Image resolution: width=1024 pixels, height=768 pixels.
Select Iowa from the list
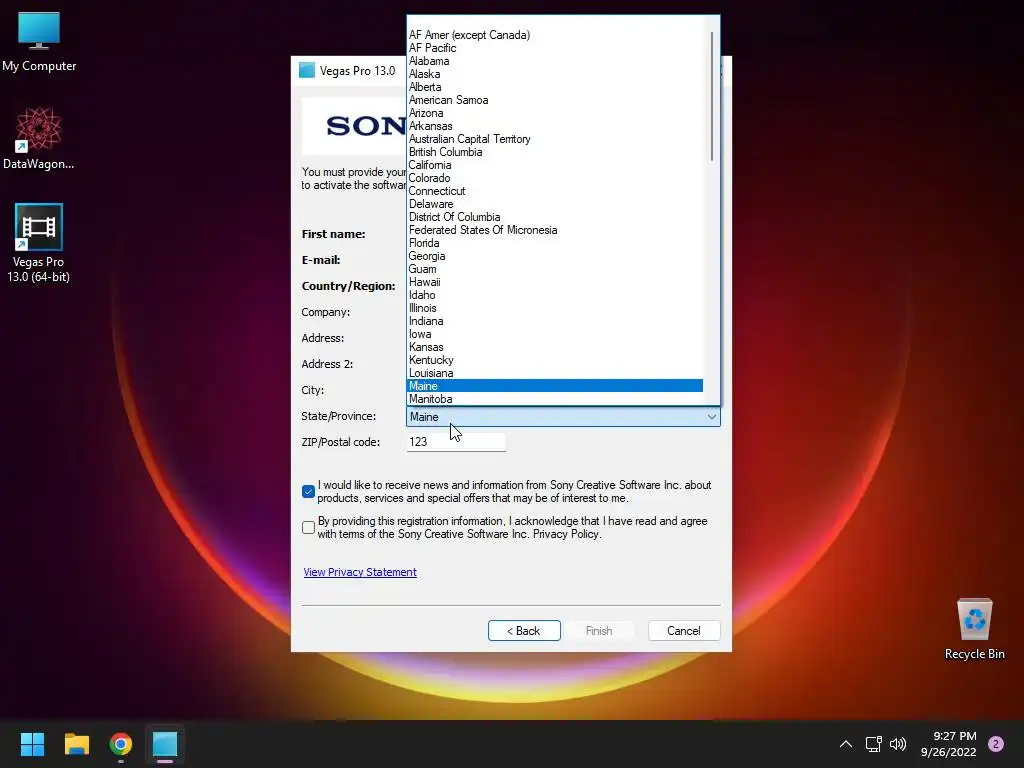tap(554, 334)
